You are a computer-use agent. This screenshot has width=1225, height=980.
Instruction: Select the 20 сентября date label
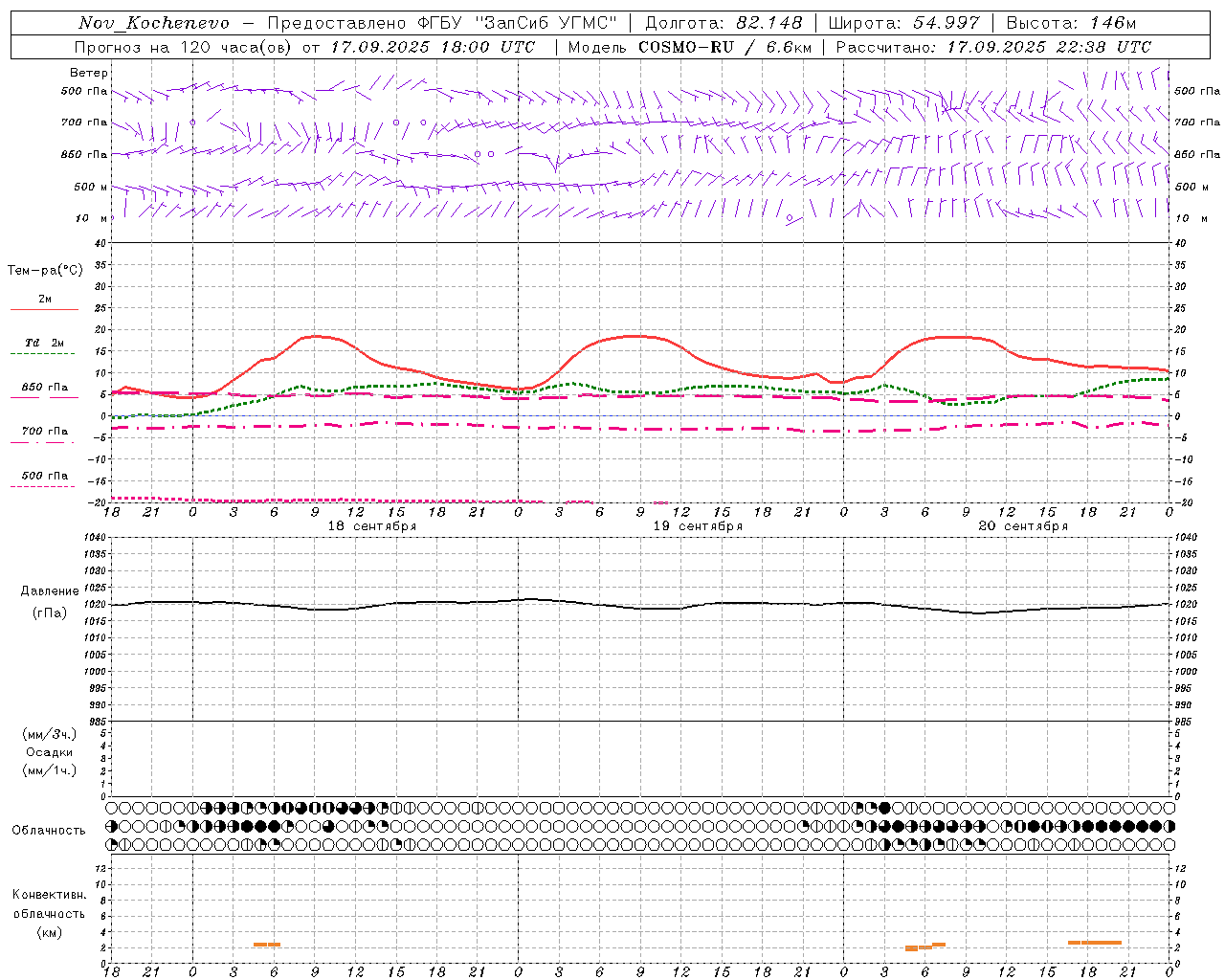1023,526
